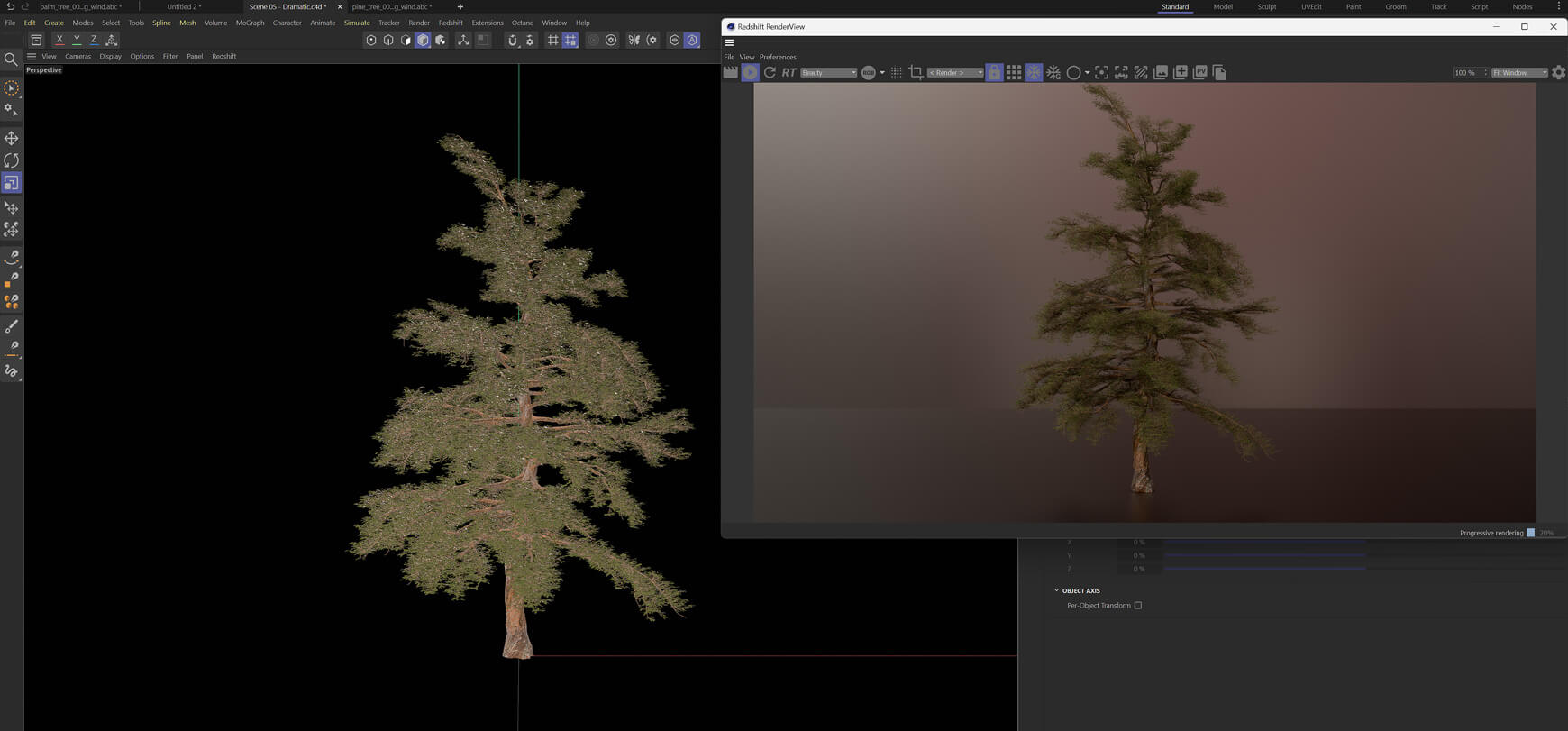
Task: Click the RT real-time render icon
Action: (x=789, y=72)
